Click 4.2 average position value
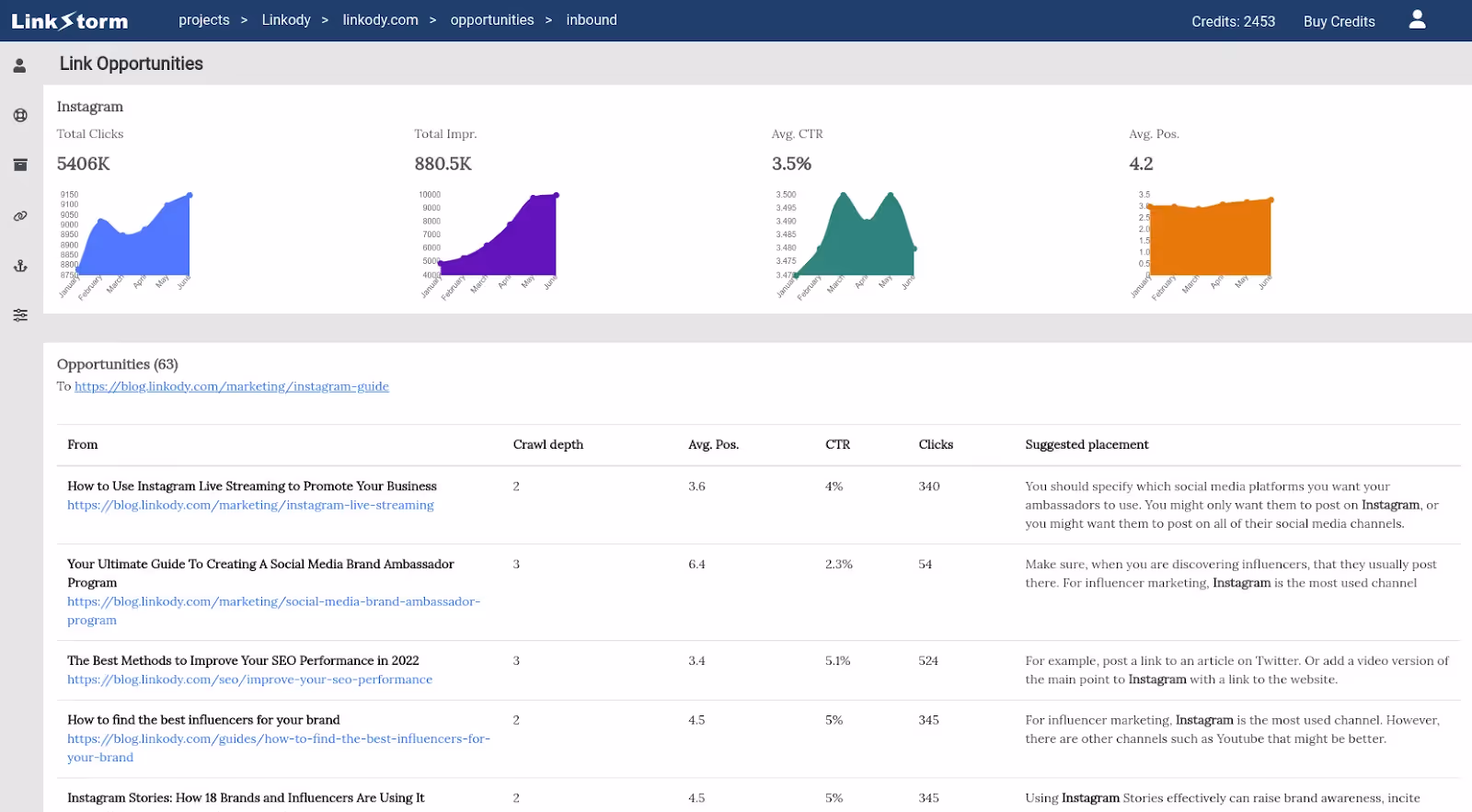This screenshot has width=1472, height=812. tap(1141, 164)
